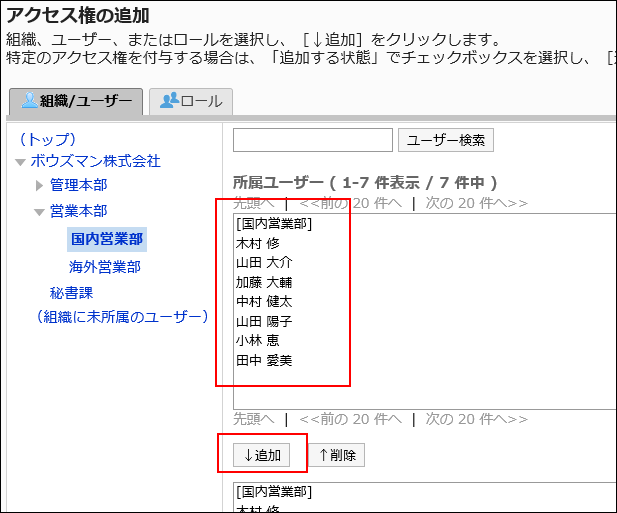Click the group icon on ロール tab
This screenshot has width=617, height=513.
[169, 100]
